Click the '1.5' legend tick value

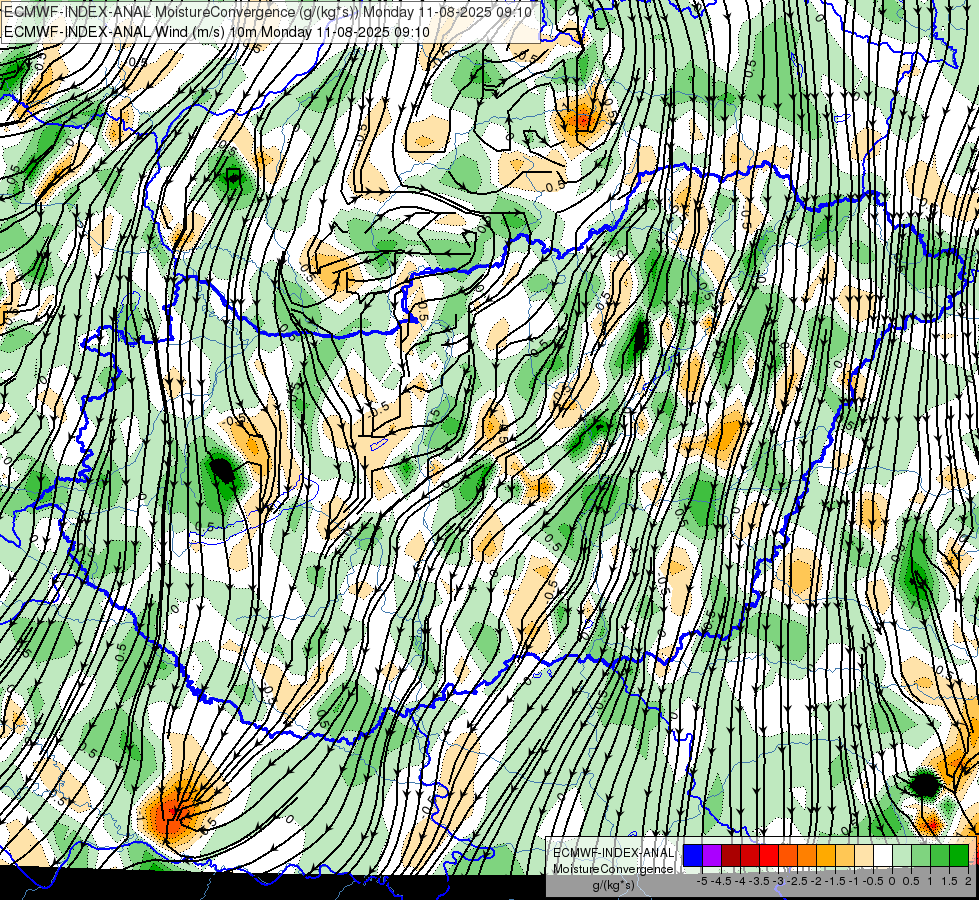pos(948,881)
